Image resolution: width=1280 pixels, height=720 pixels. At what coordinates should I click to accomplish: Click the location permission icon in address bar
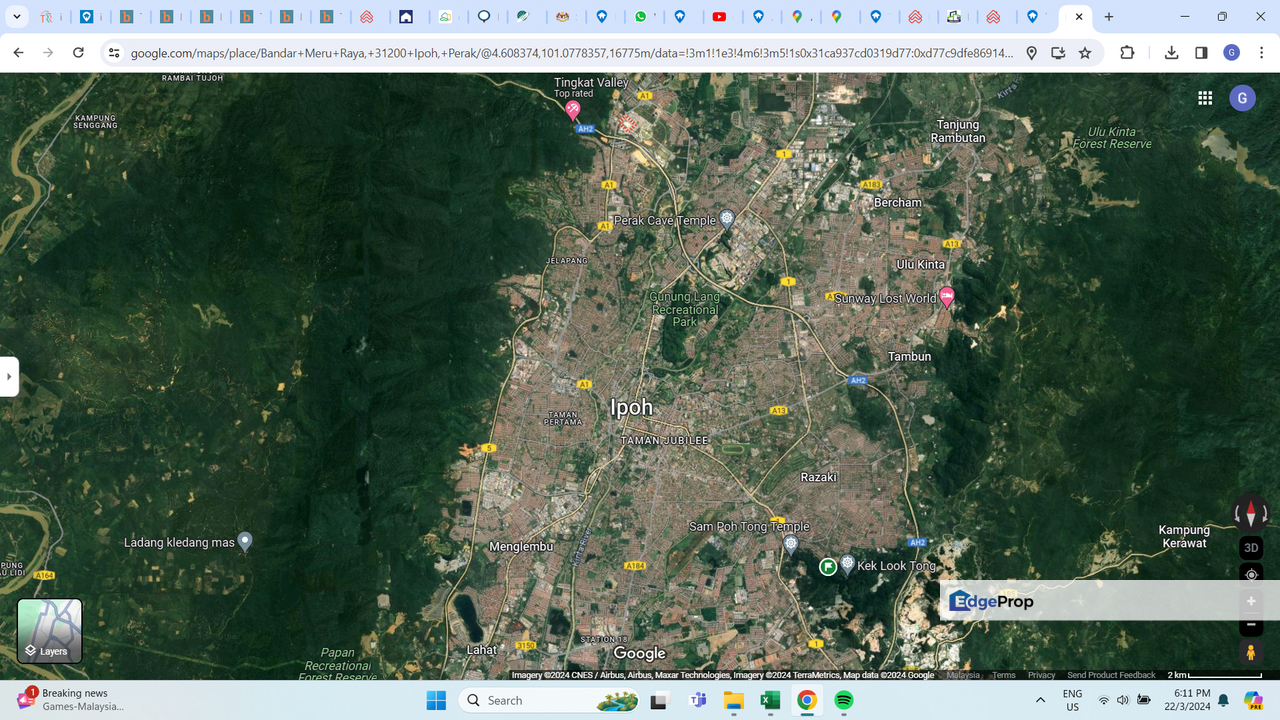pos(1032,53)
